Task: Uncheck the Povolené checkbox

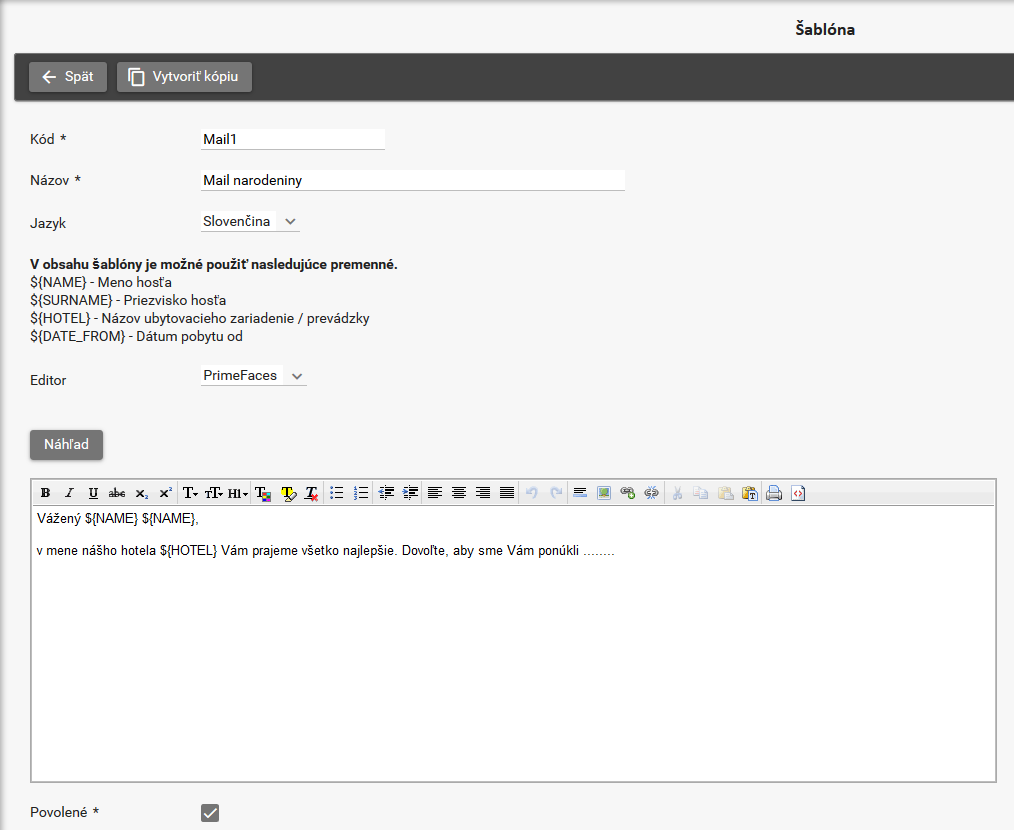Action: (210, 812)
